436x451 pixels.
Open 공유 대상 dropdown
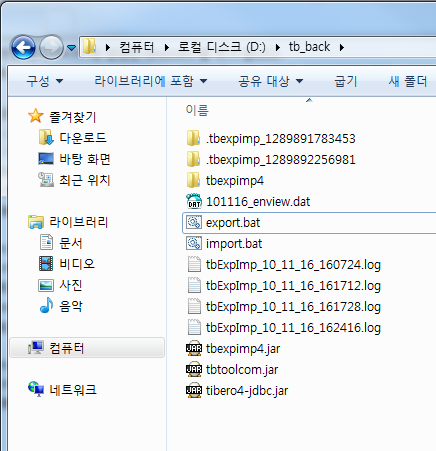tap(270, 81)
